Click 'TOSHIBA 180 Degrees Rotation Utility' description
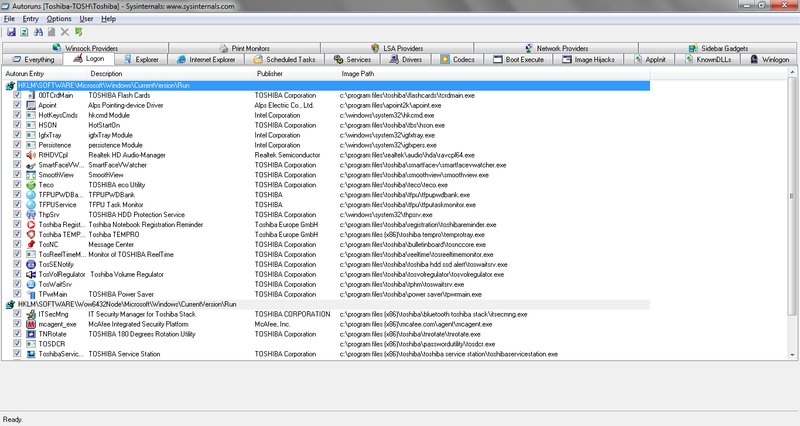800x426 pixels. (142, 334)
